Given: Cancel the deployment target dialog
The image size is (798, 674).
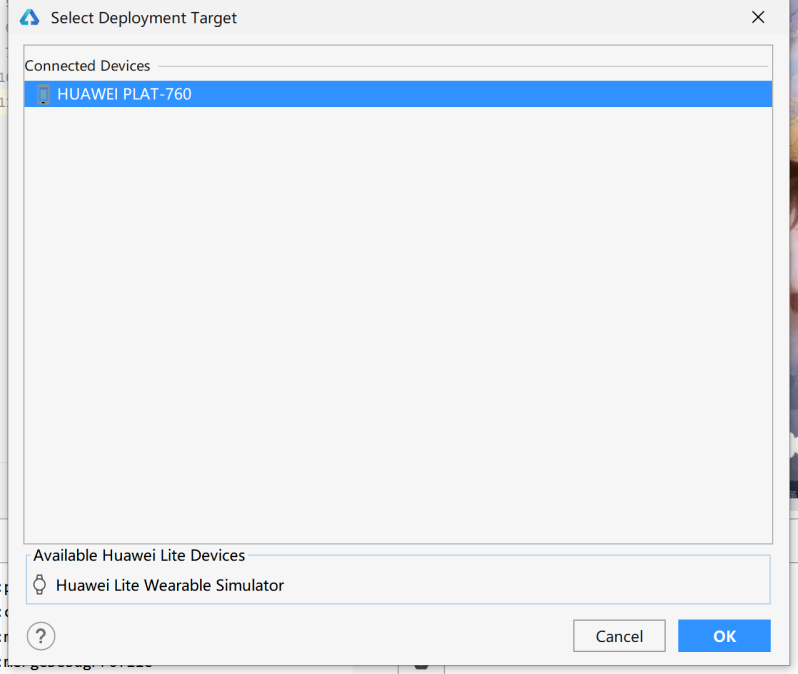Looking at the screenshot, I should click(x=619, y=636).
